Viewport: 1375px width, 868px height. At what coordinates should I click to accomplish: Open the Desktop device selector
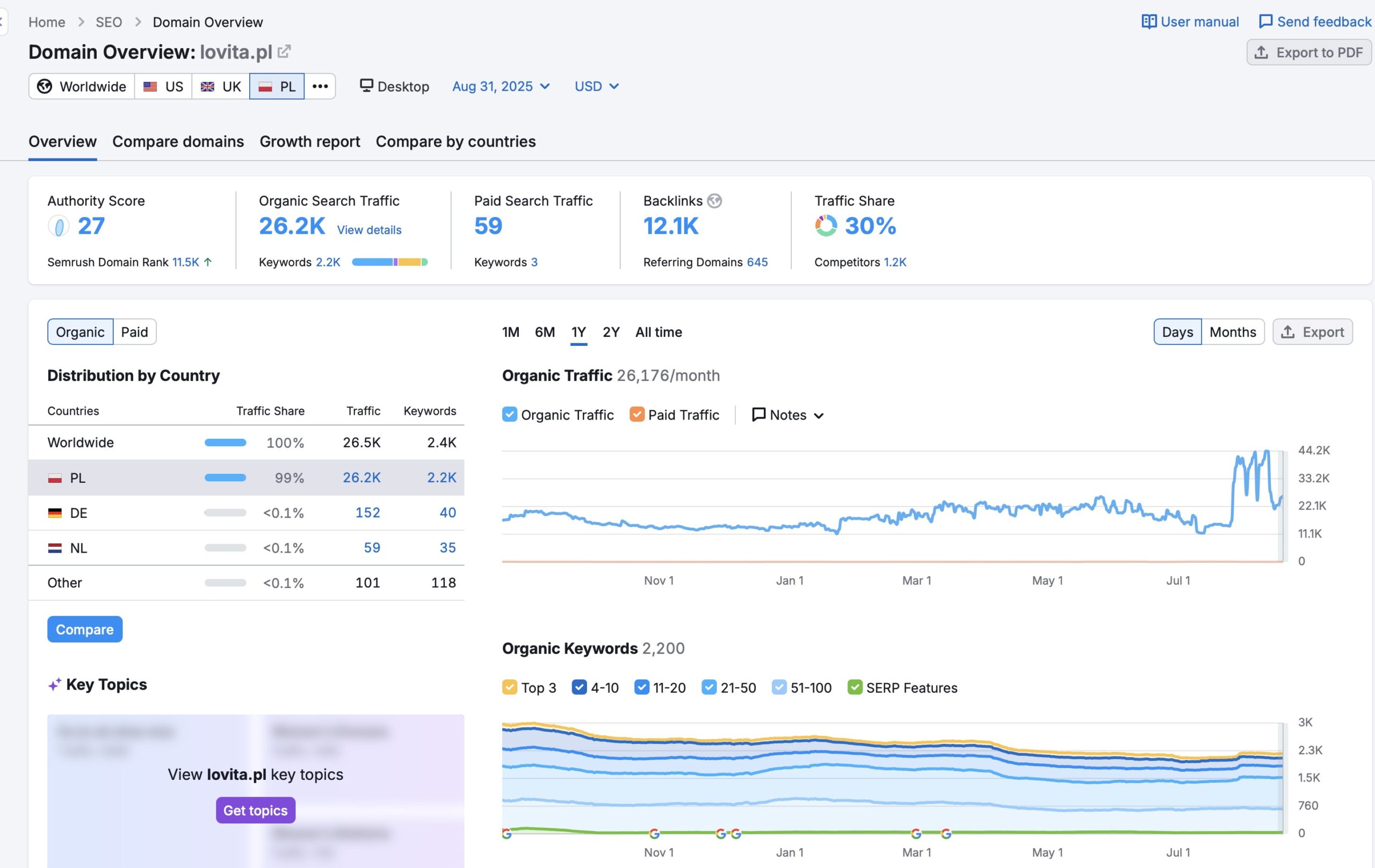click(x=395, y=86)
